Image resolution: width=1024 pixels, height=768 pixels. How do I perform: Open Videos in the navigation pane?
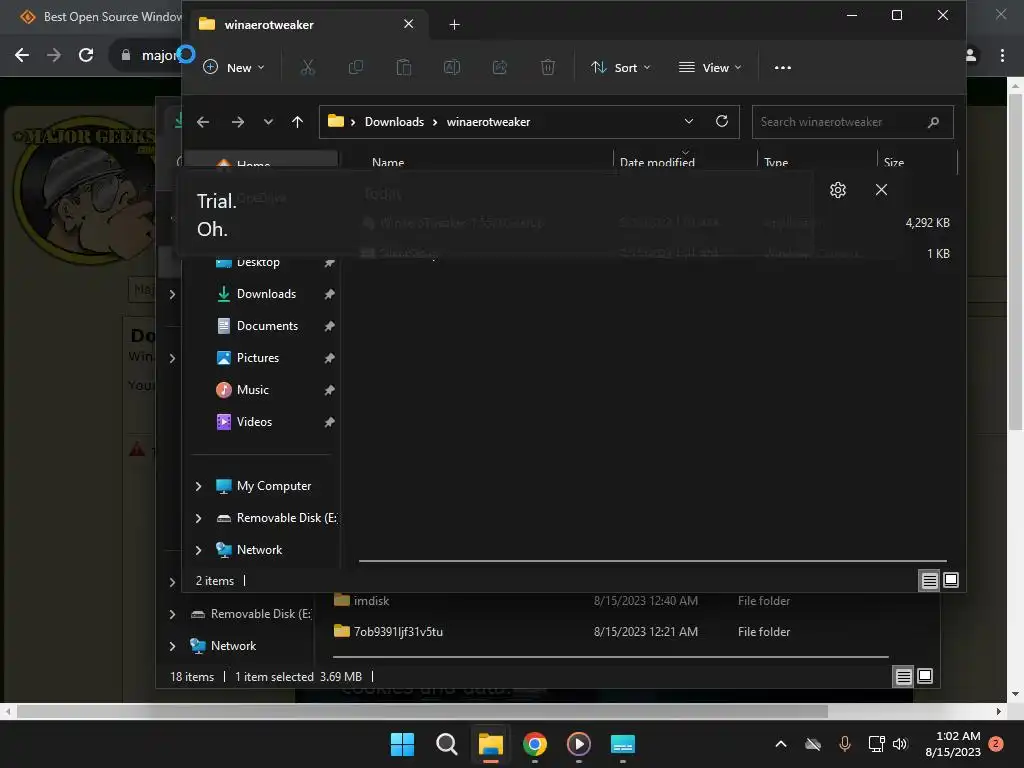pyautogui.click(x=254, y=422)
